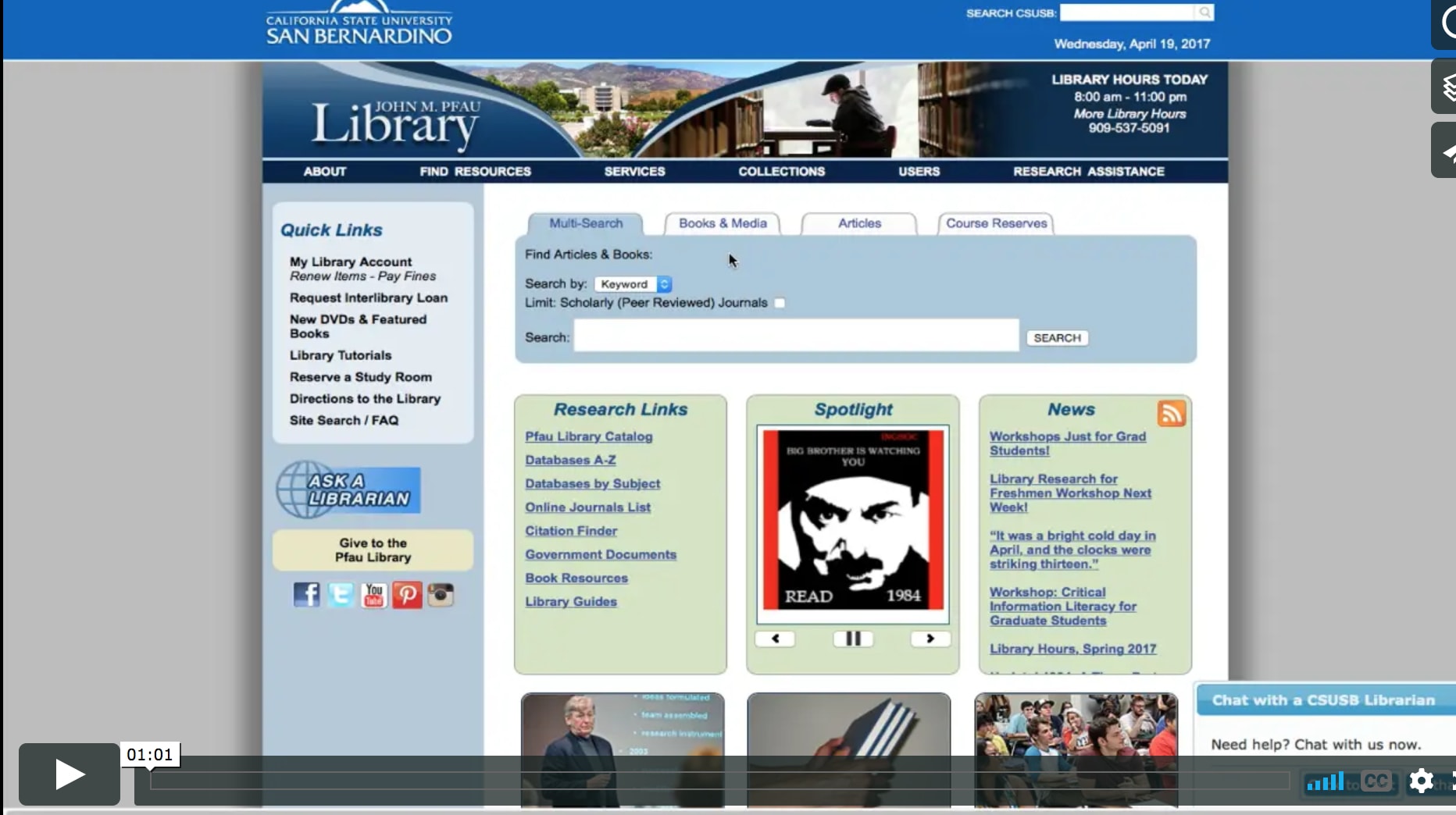Pause the Spotlight image carousel
Image resolution: width=1456 pixels, height=815 pixels.
pos(853,639)
